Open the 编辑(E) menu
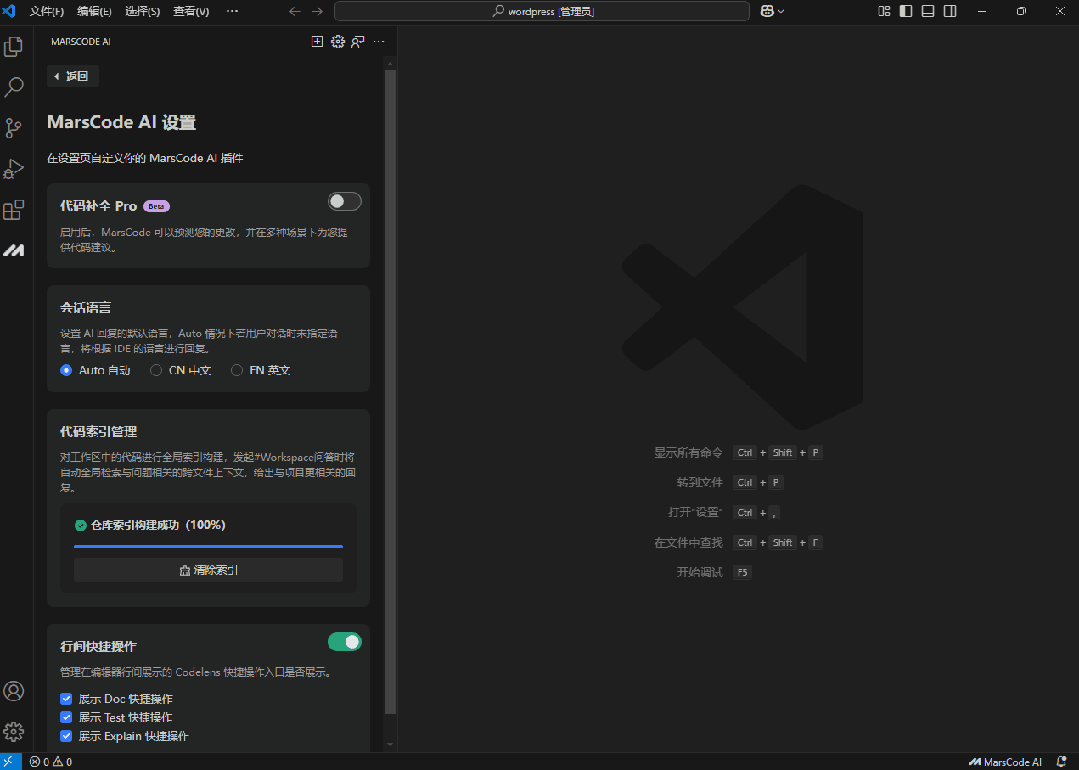 tap(94, 11)
